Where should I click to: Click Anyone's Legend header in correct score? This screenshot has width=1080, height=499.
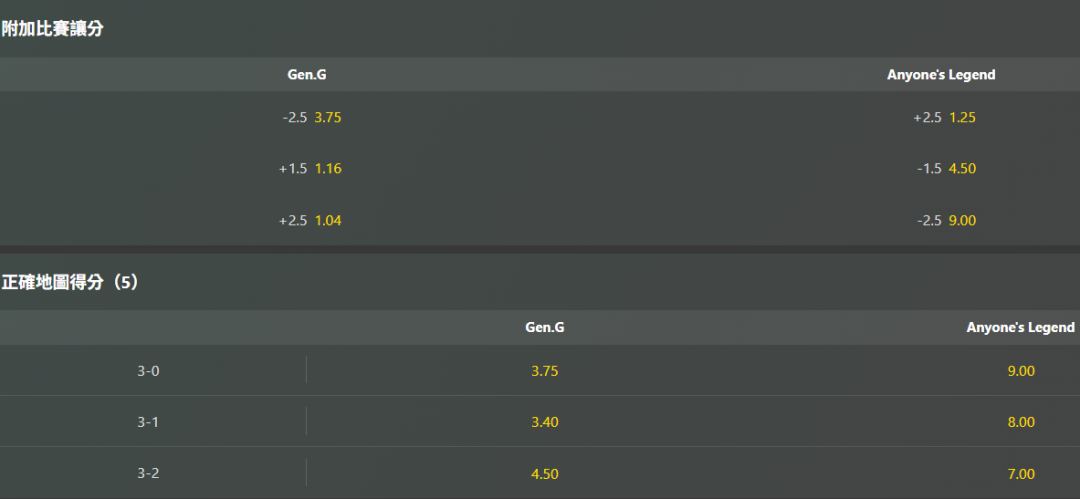[x=1020, y=327]
